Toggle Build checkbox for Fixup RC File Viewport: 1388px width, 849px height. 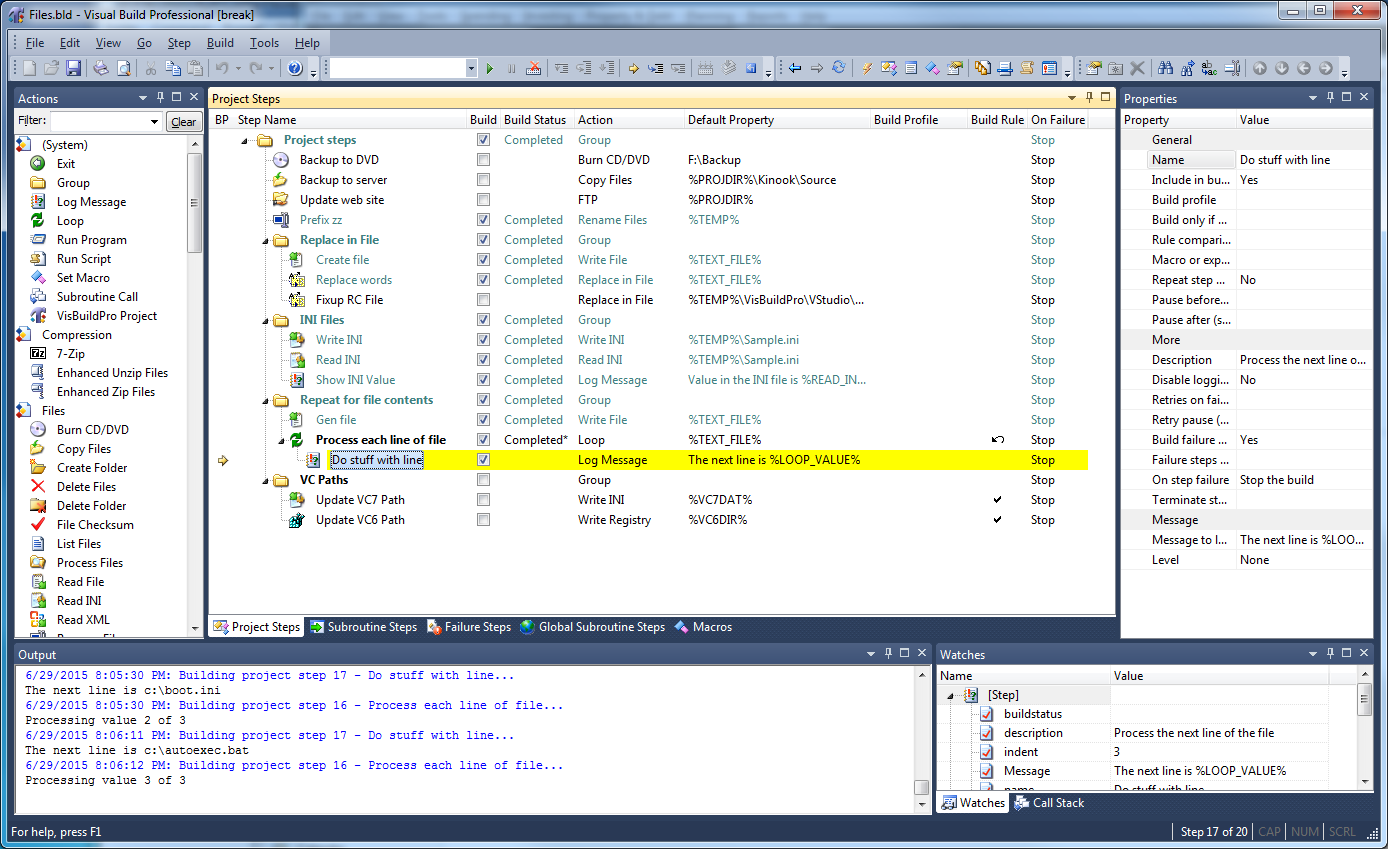click(x=484, y=300)
